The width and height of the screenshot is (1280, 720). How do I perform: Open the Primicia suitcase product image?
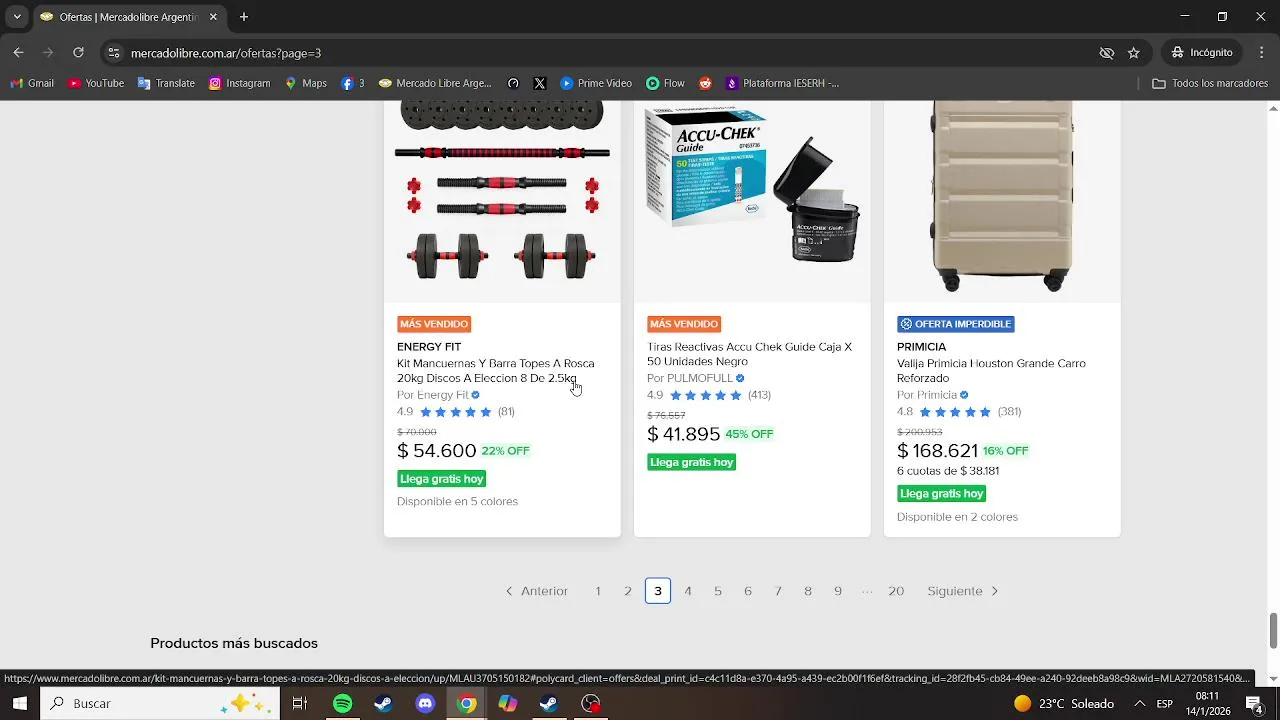(x=1002, y=200)
